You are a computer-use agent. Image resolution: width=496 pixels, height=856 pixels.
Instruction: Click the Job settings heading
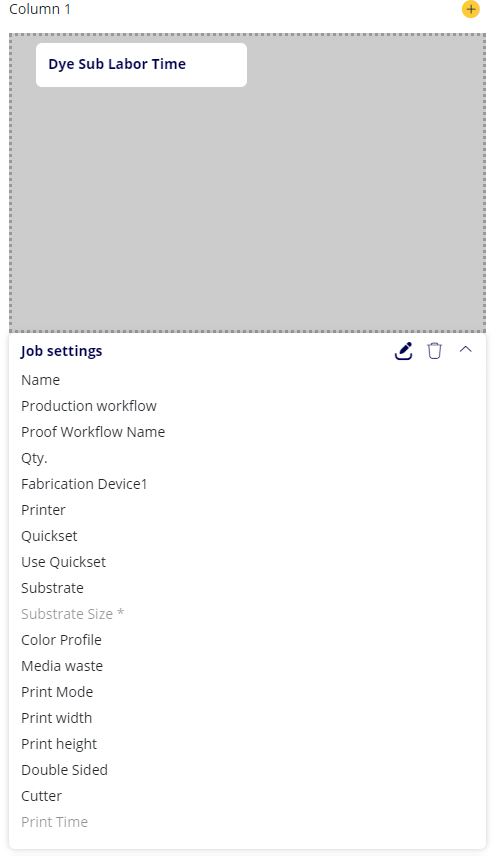click(x=62, y=351)
